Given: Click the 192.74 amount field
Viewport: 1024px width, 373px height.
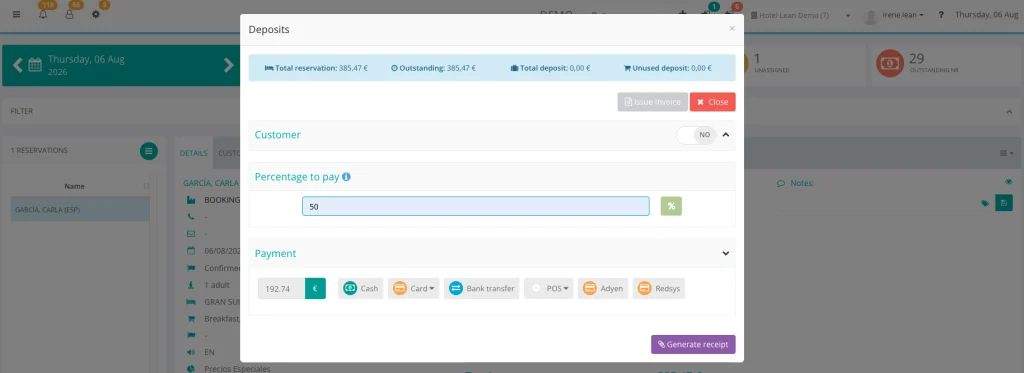Looking at the screenshot, I should pyautogui.click(x=281, y=288).
